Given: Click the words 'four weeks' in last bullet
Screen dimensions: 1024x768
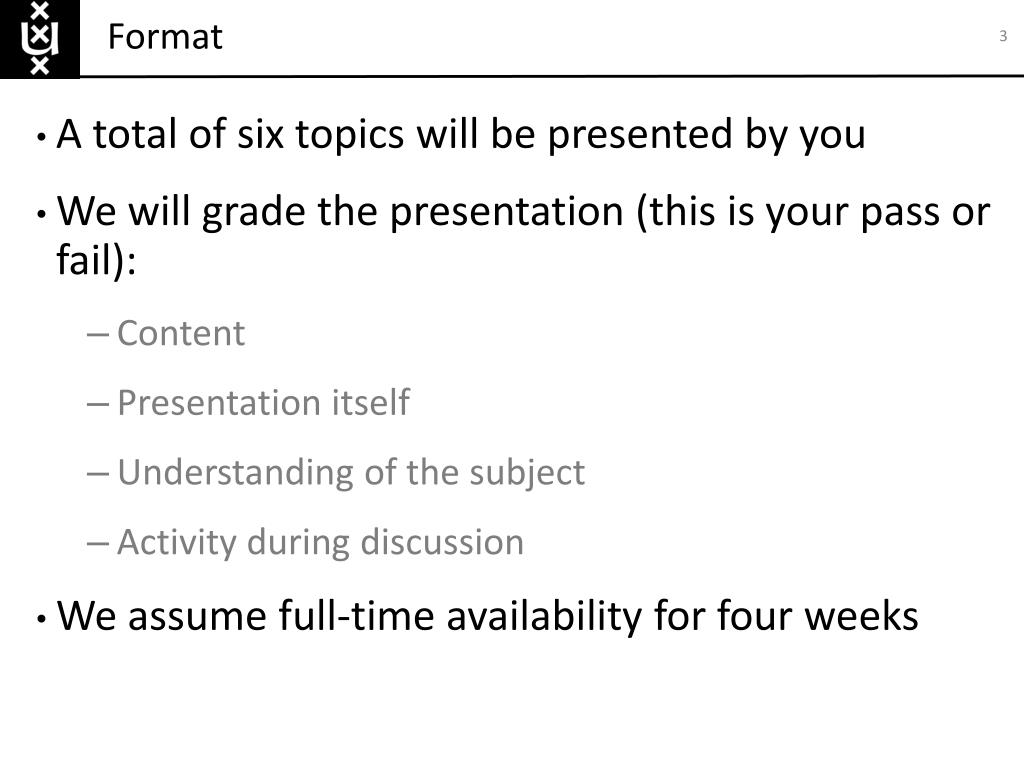Looking at the screenshot, I should pyautogui.click(x=818, y=616).
